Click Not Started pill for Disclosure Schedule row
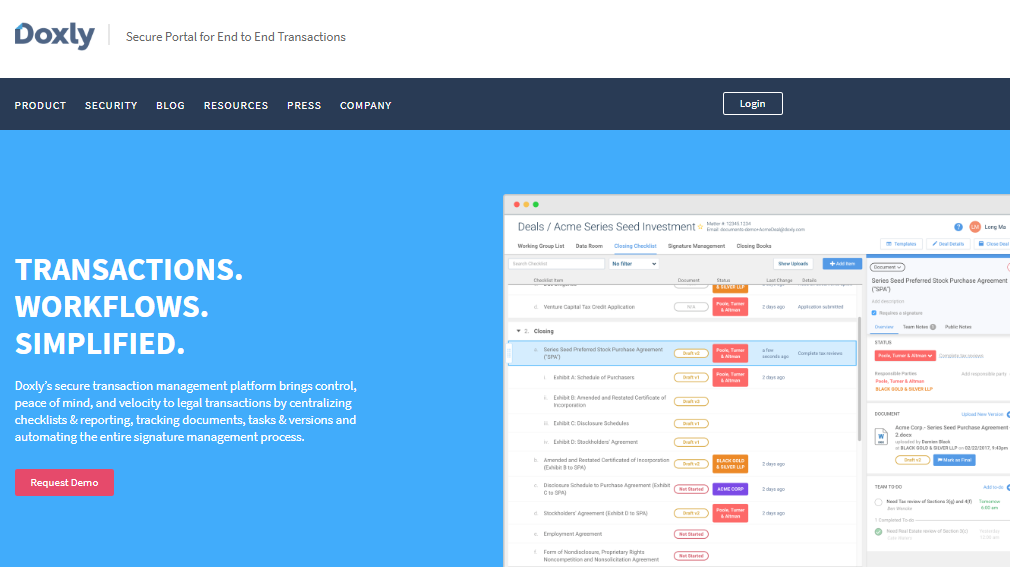 tap(691, 489)
